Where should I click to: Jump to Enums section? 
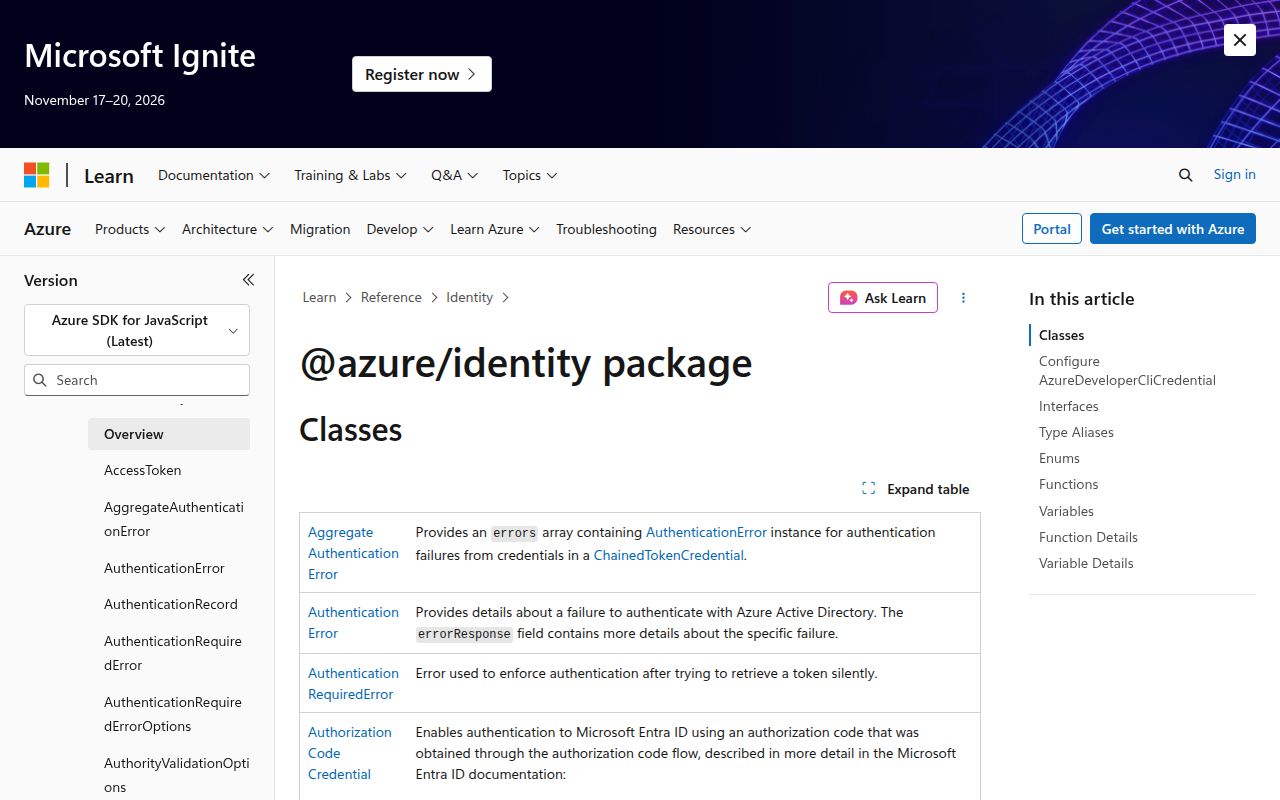[x=1059, y=458]
